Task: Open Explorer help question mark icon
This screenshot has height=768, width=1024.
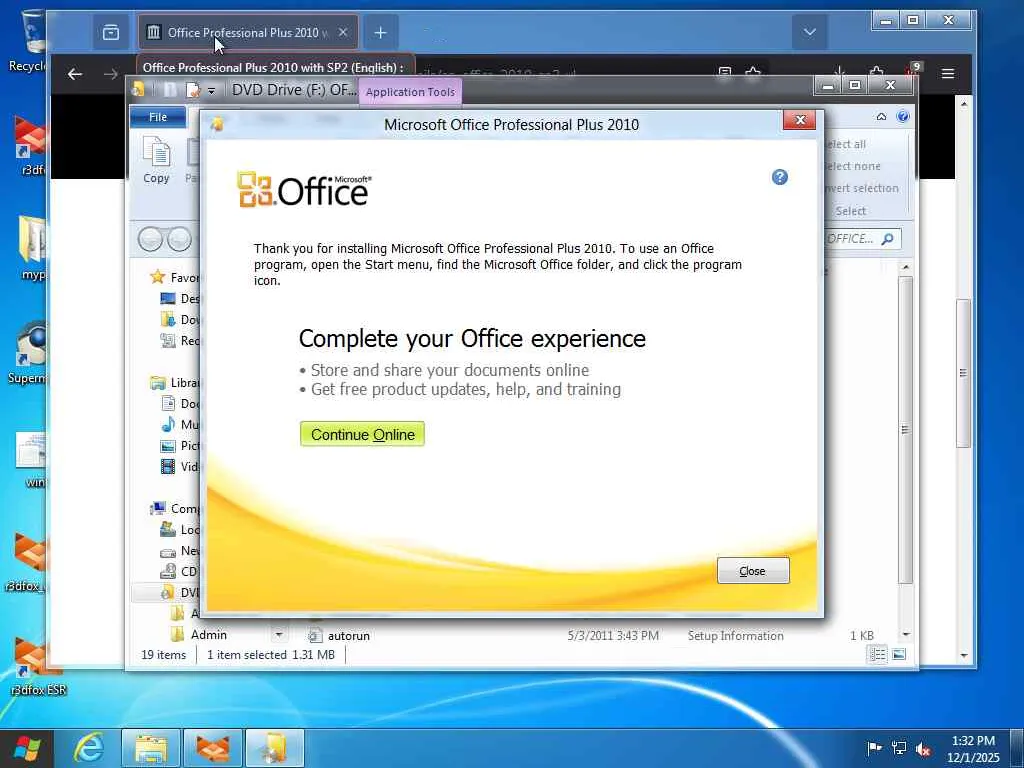Action: [x=903, y=117]
